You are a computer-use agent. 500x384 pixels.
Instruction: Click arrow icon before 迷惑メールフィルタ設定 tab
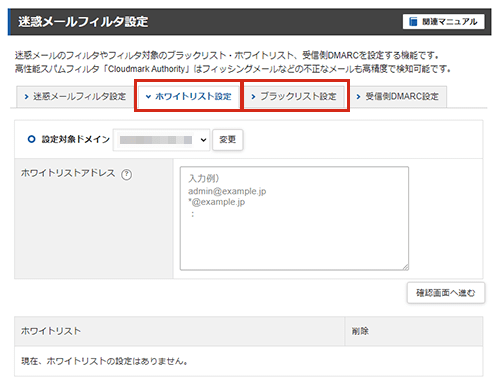[x=26, y=97]
